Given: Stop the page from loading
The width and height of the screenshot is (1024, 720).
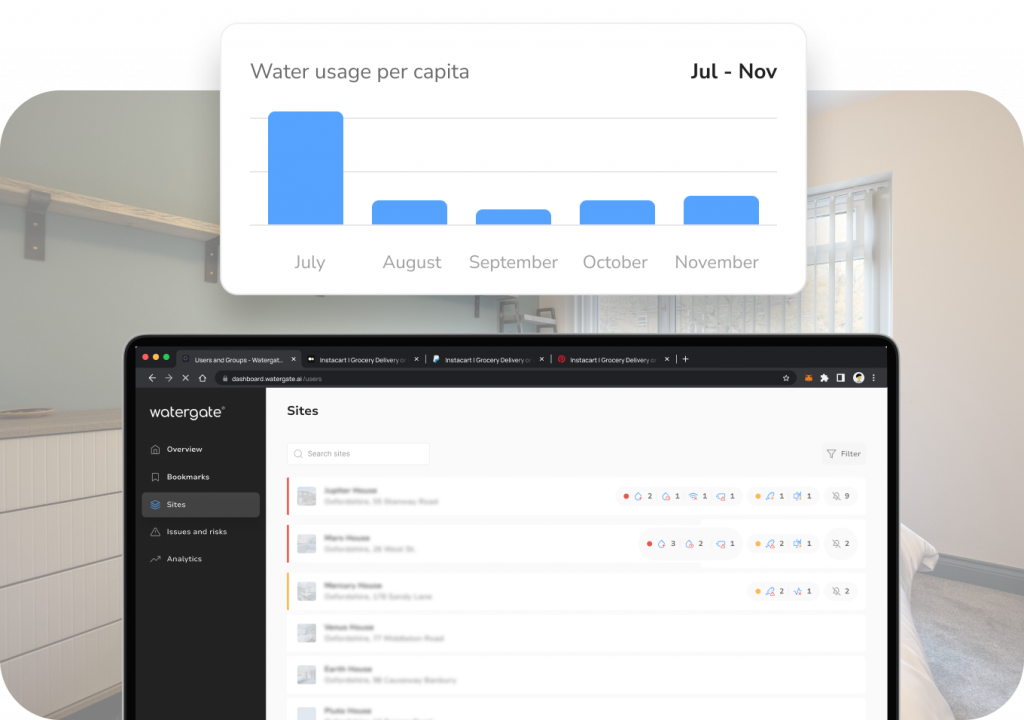Looking at the screenshot, I should [x=185, y=379].
